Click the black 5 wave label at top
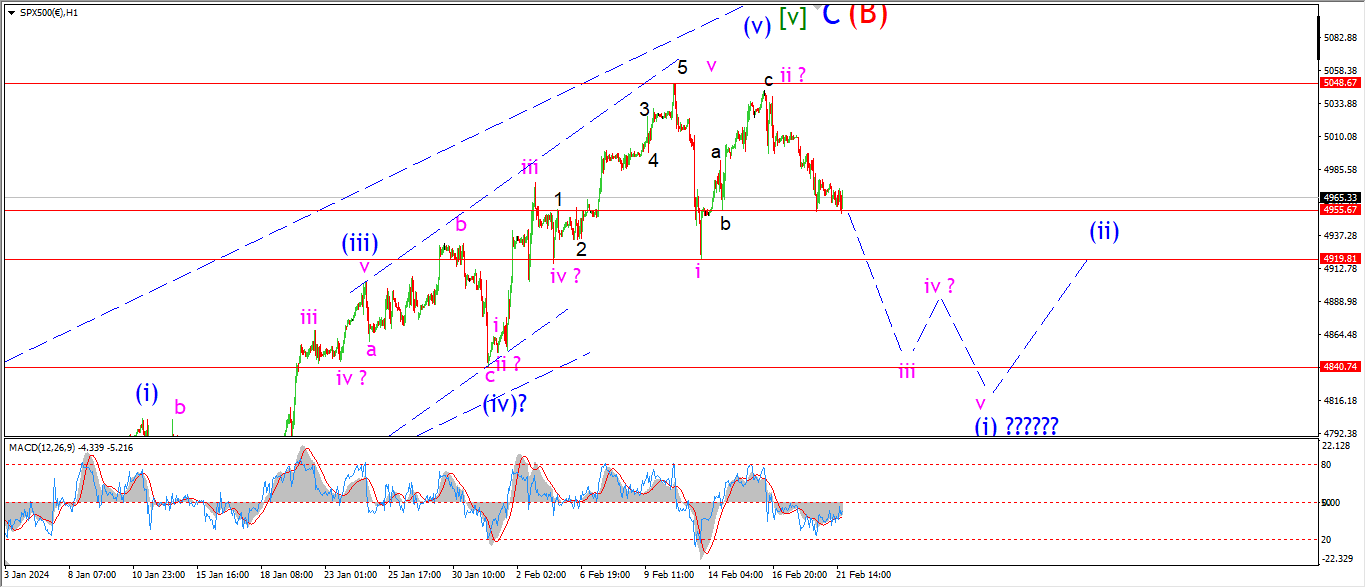Screen dimensions: 1366x588 682,68
